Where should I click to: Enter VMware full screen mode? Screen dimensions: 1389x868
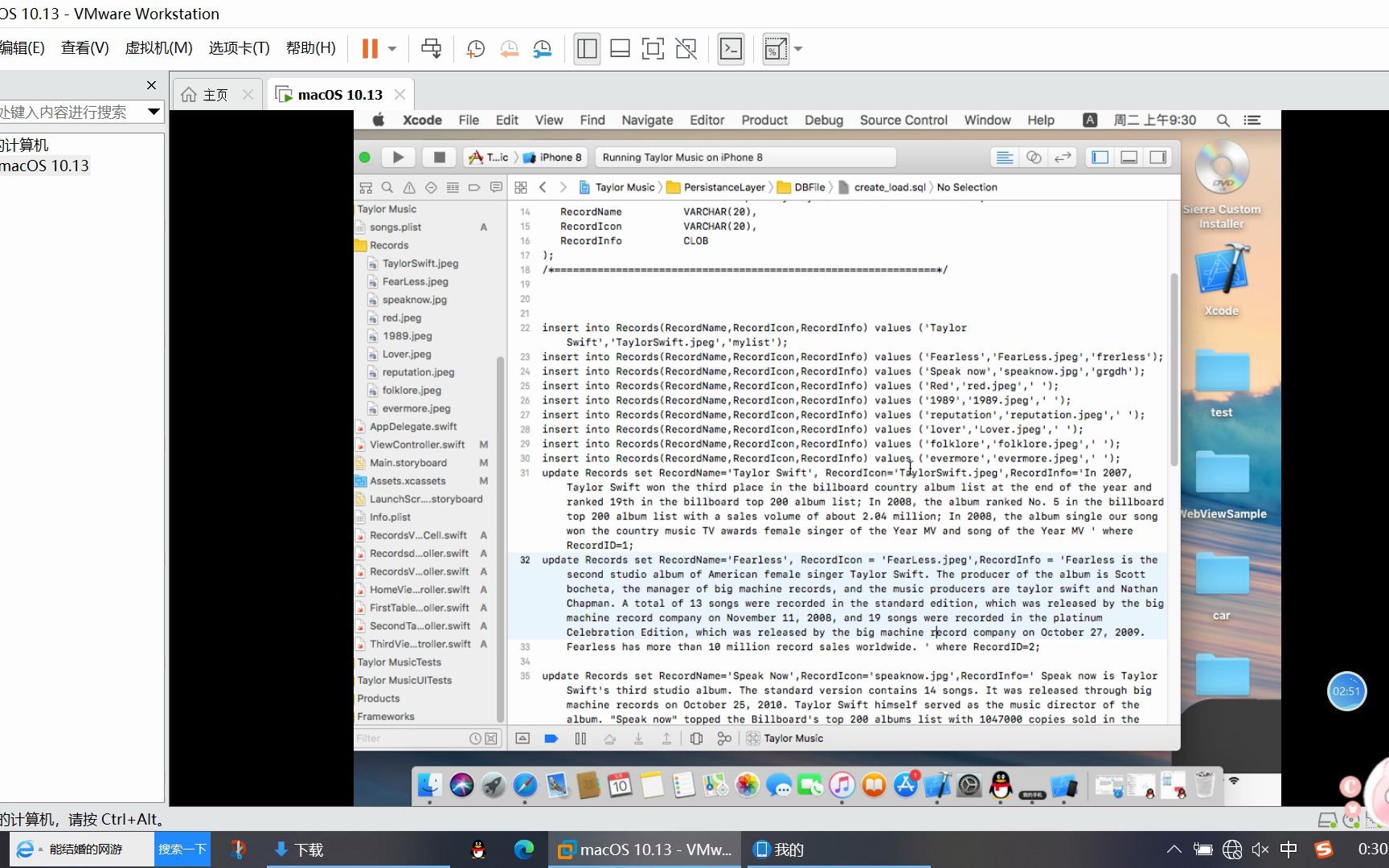coord(653,49)
